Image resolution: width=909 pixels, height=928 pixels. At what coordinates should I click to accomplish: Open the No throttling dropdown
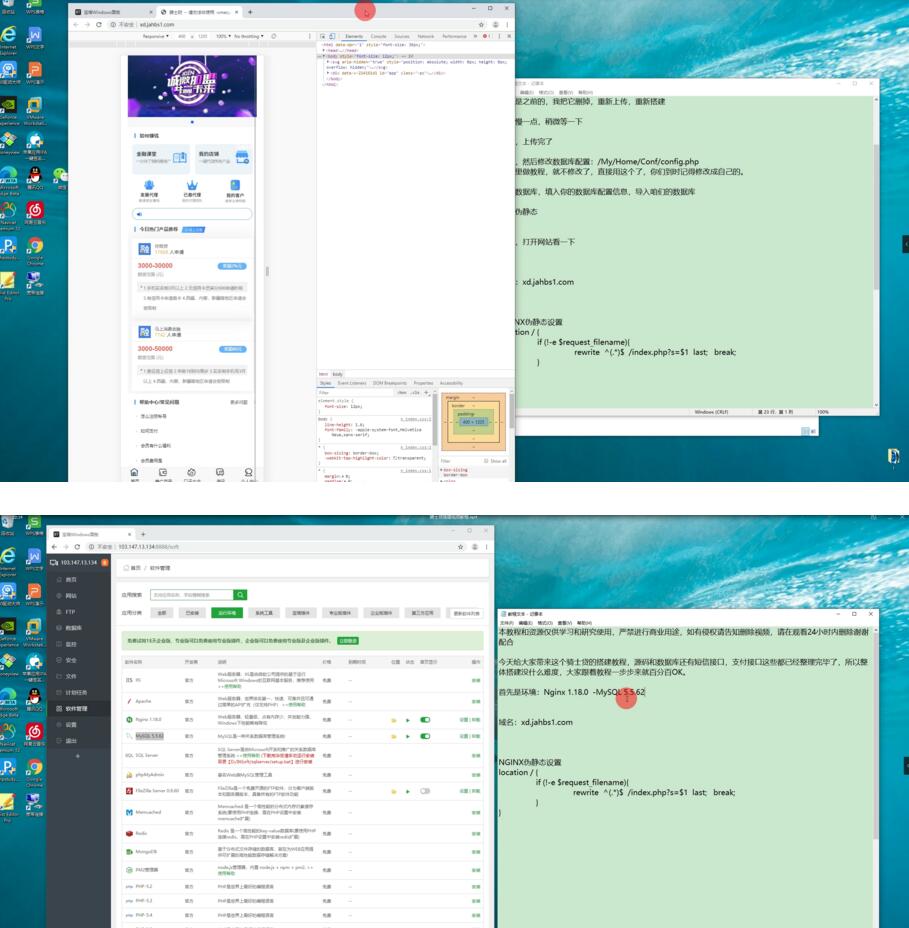(x=250, y=36)
